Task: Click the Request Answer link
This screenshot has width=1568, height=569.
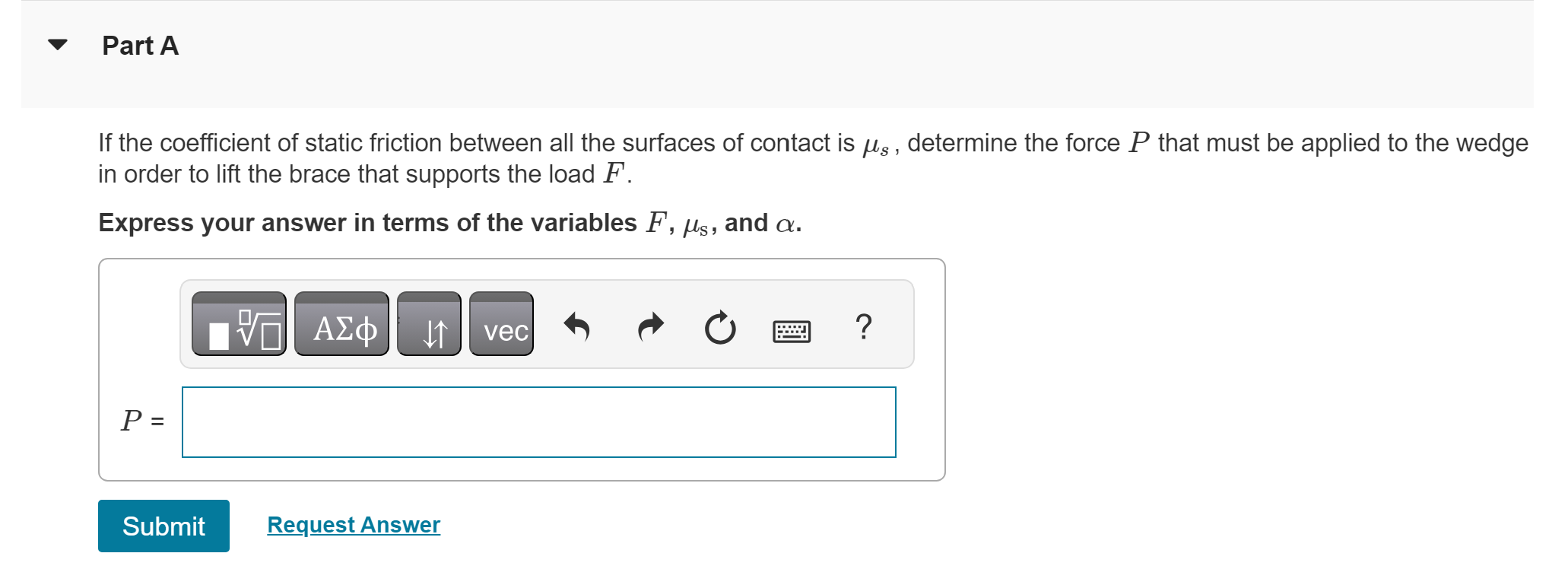Action: tap(352, 524)
